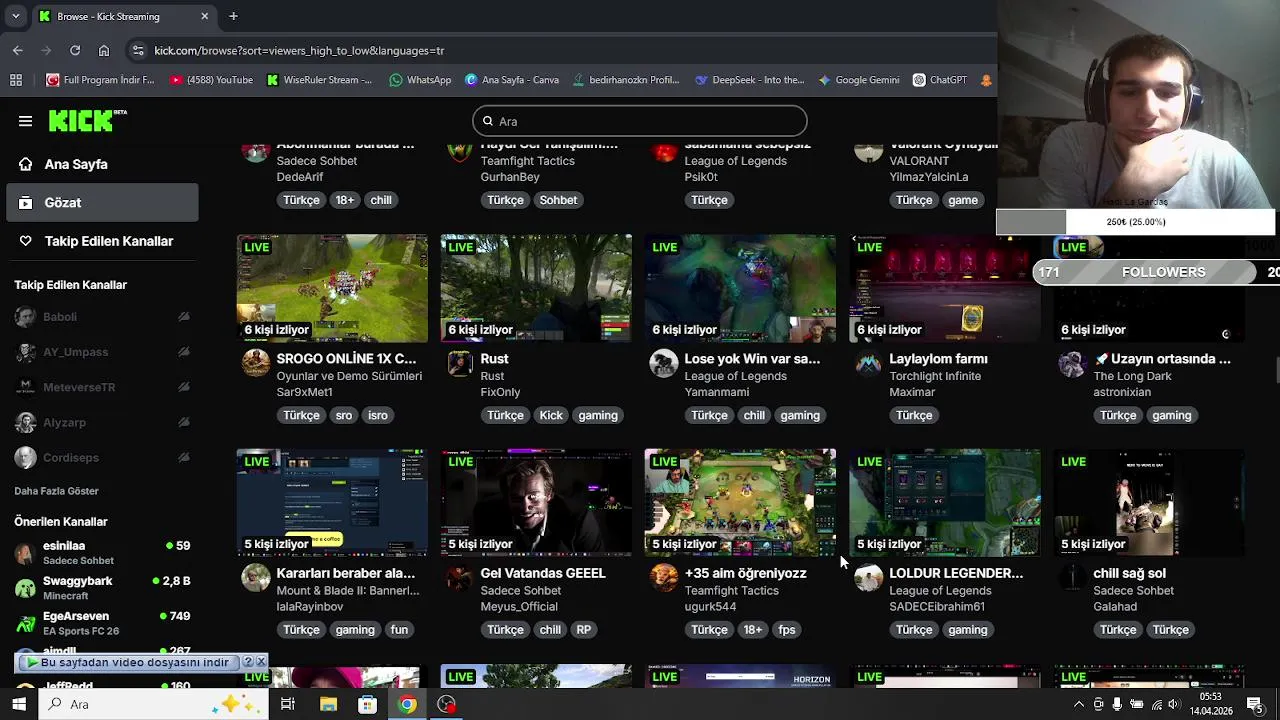Open the ChatGPT bookmark

point(940,80)
